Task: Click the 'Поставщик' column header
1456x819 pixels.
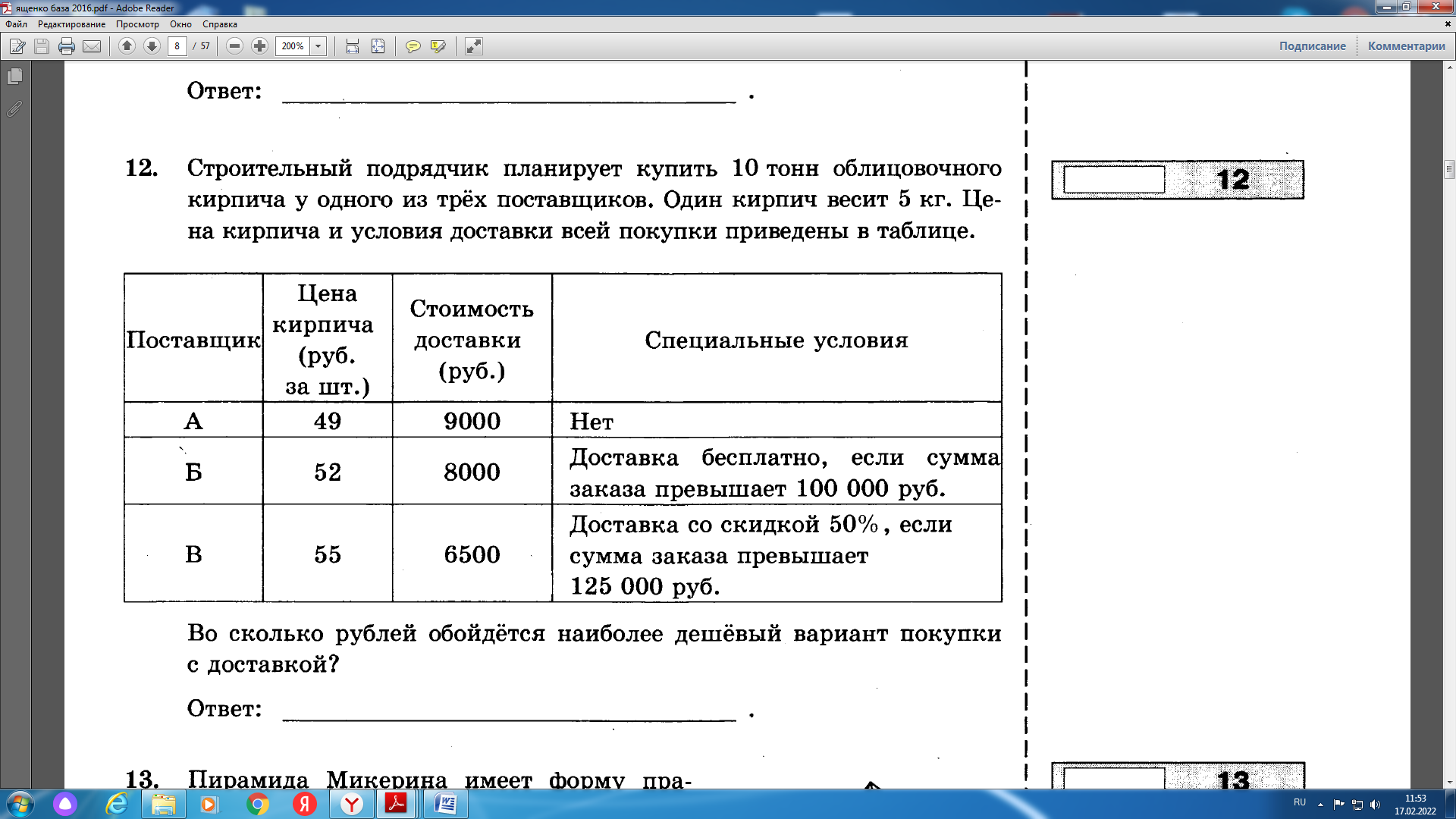Action: [193, 340]
